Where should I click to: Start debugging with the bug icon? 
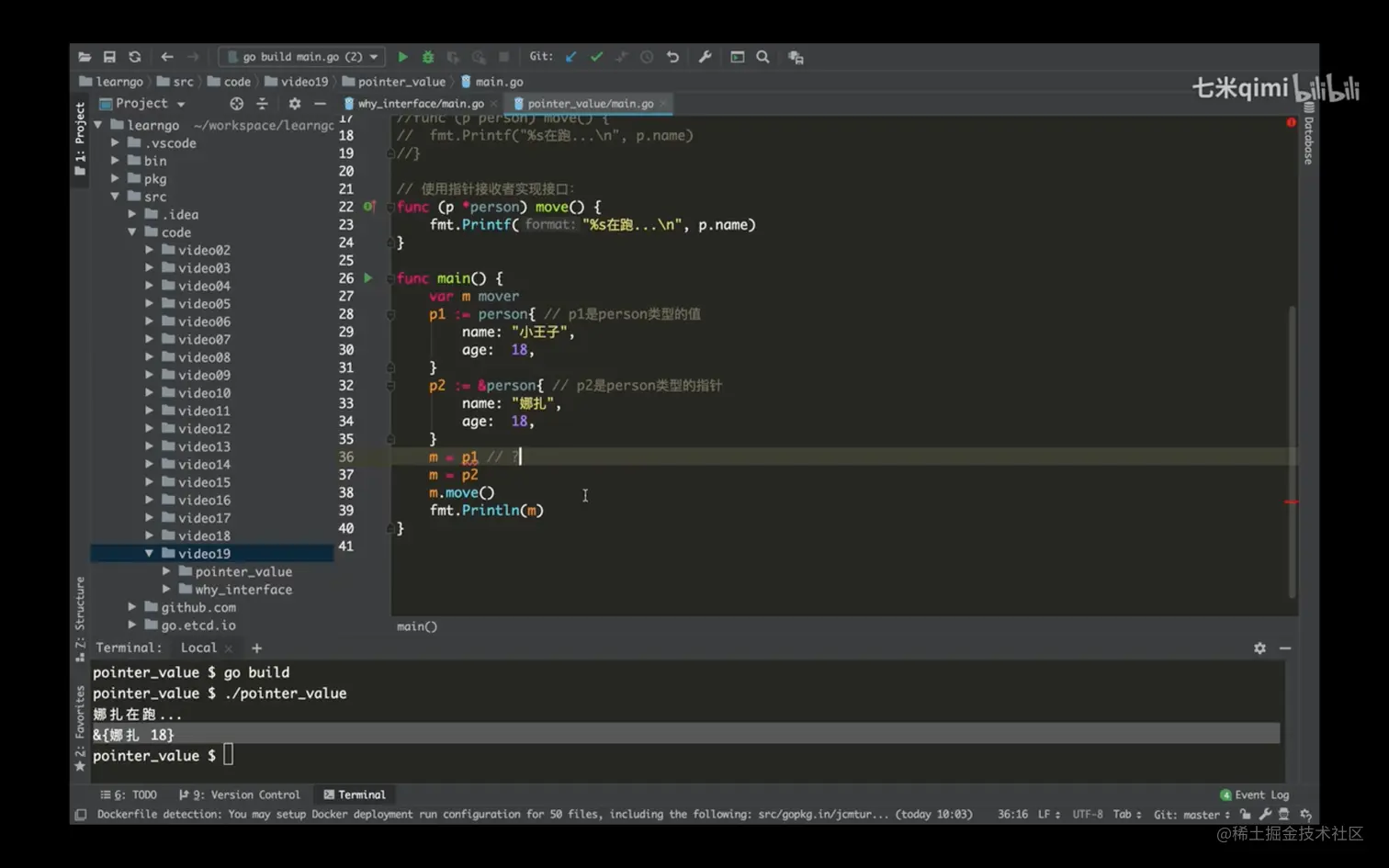(x=428, y=57)
